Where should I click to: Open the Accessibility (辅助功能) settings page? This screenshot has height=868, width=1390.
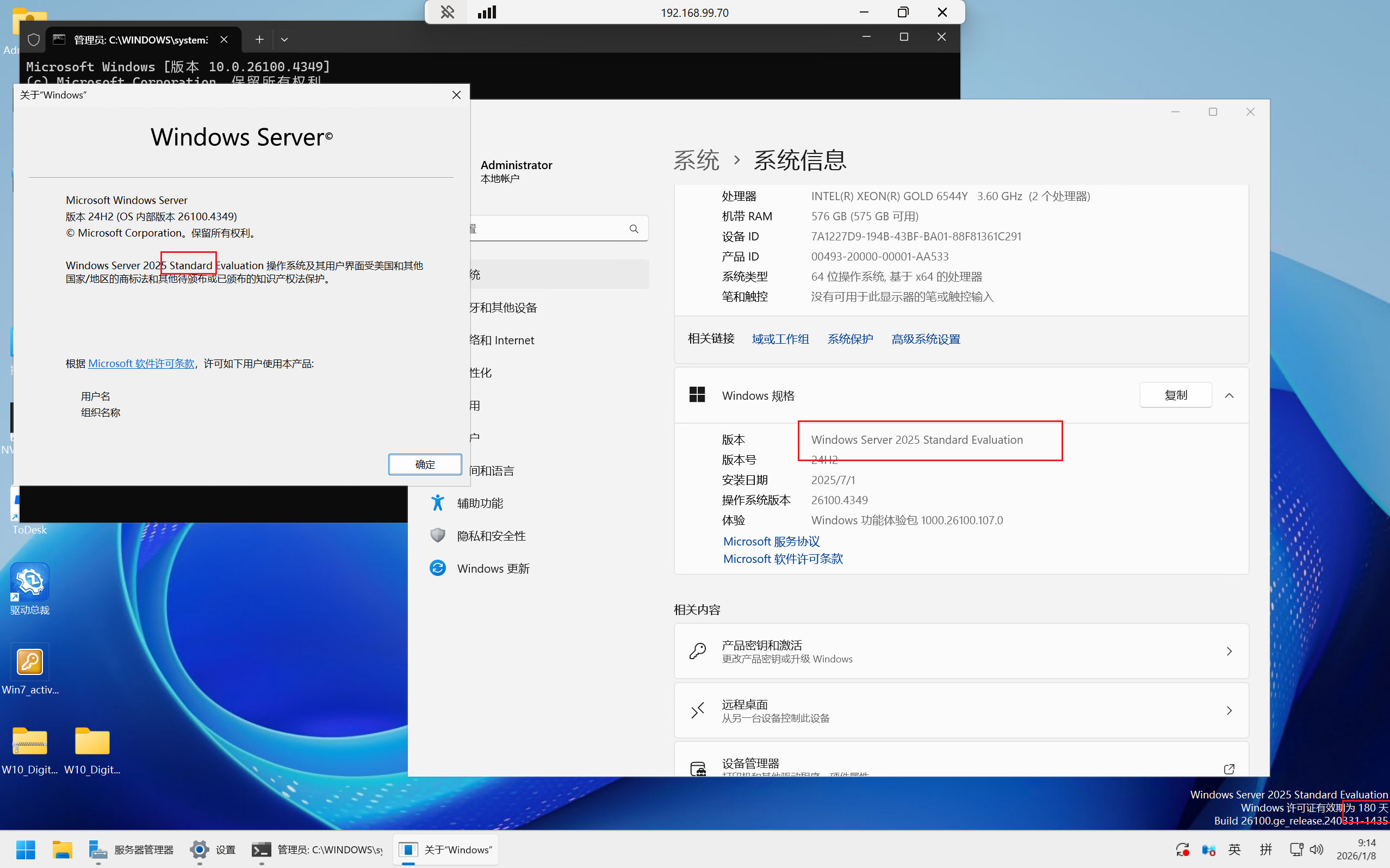coord(479,503)
